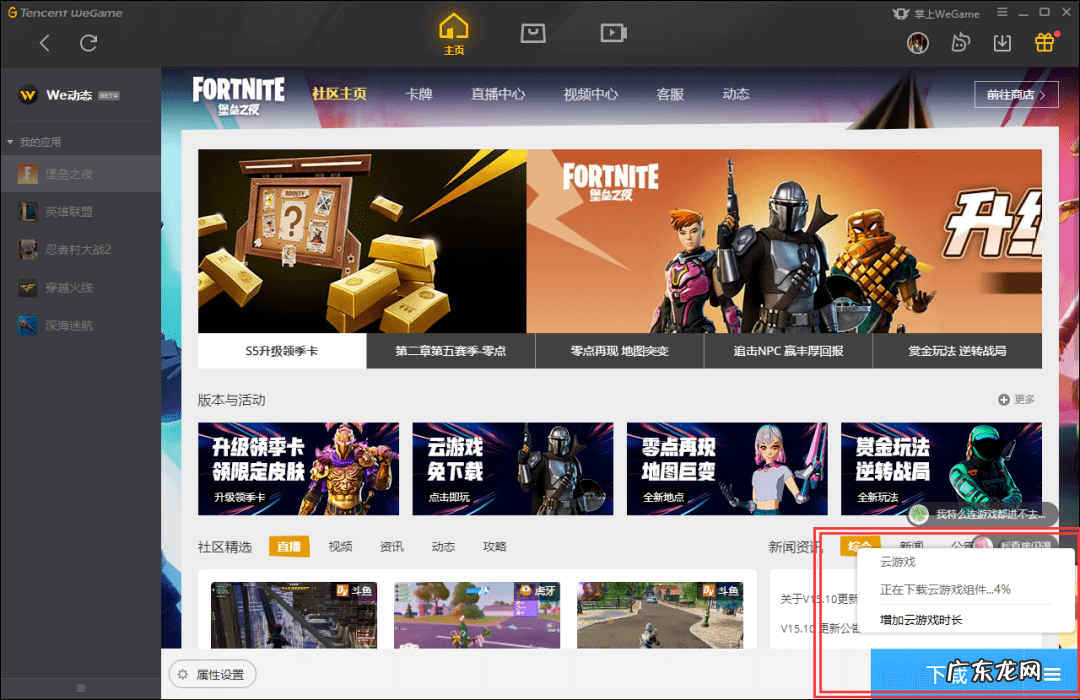Go back with the back arrow
The image size is (1080, 700).
pyautogui.click(x=45, y=43)
